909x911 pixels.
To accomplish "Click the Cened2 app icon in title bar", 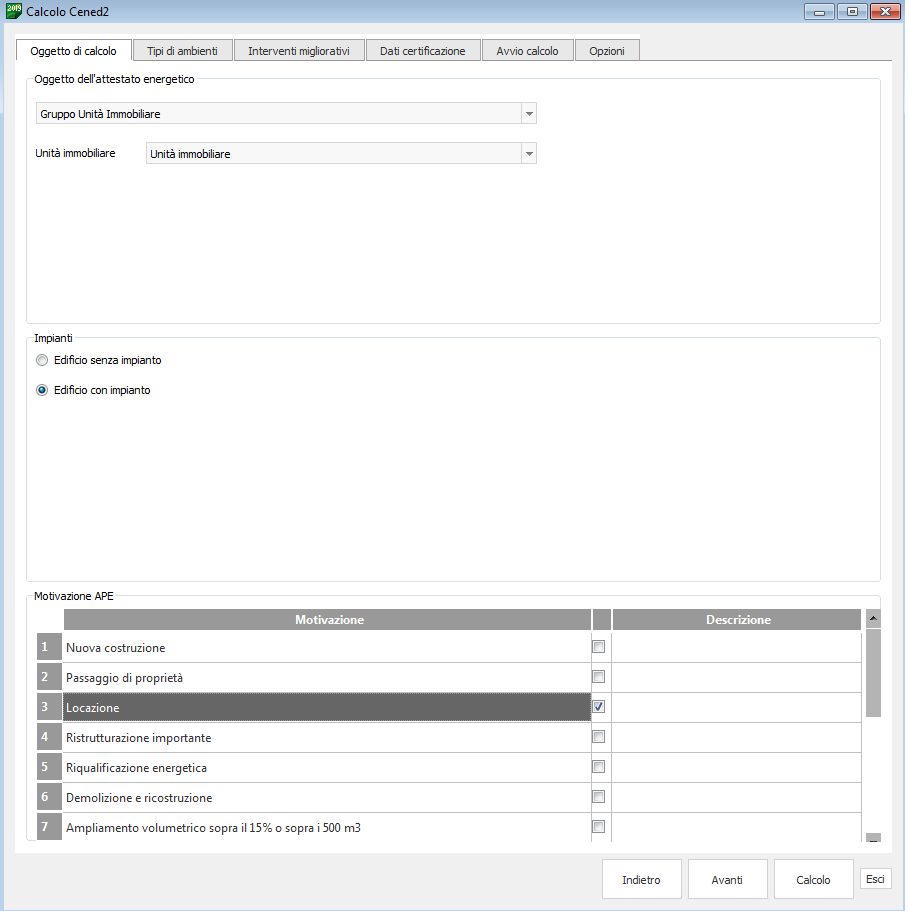I will (14, 11).
